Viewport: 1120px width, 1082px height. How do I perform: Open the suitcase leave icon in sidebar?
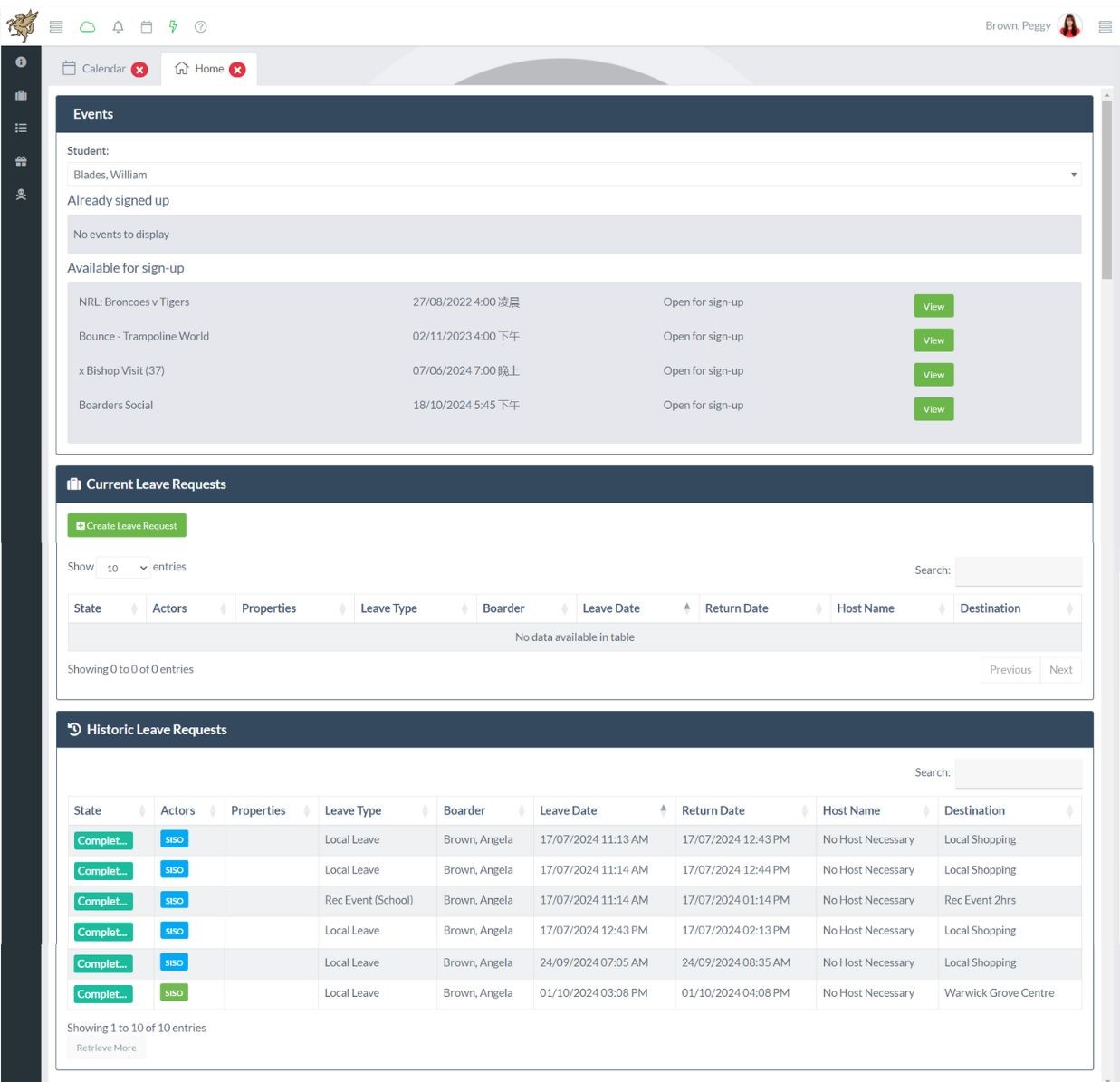(x=21, y=95)
